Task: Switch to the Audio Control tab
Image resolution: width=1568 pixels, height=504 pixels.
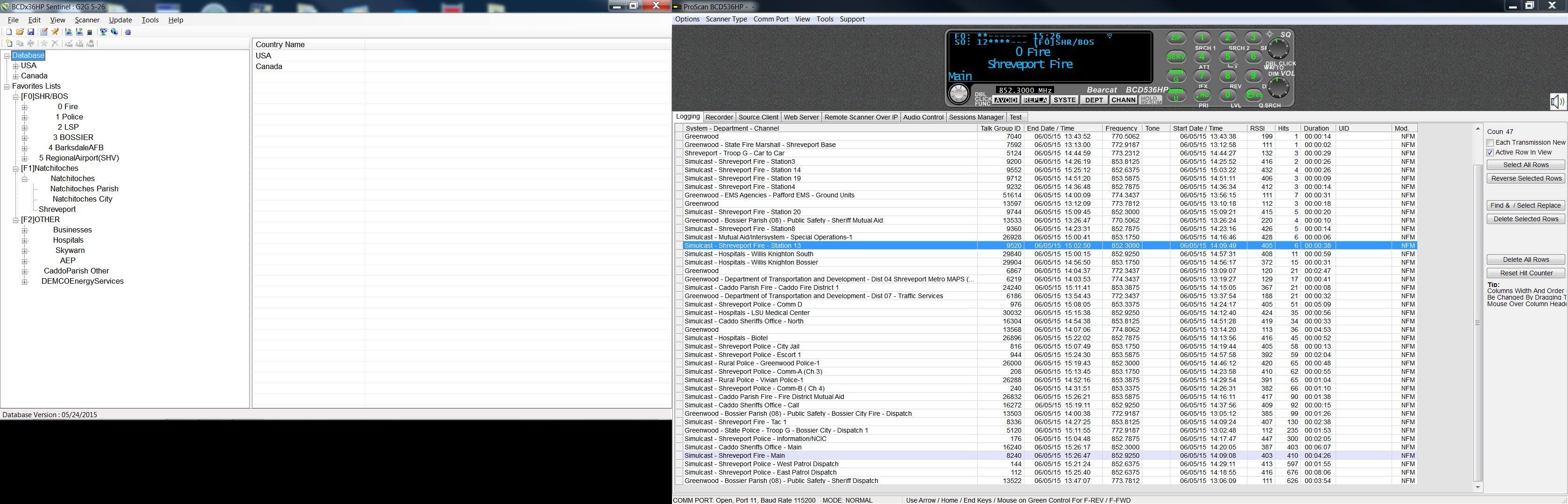Action: coord(923,117)
